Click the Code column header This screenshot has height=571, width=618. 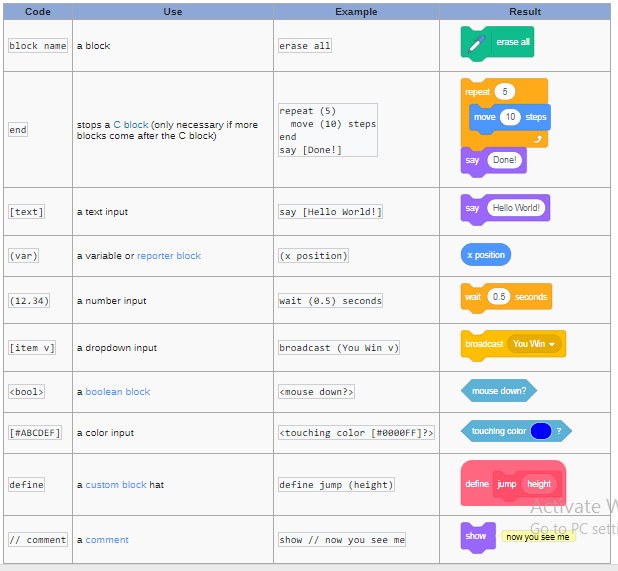38,12
